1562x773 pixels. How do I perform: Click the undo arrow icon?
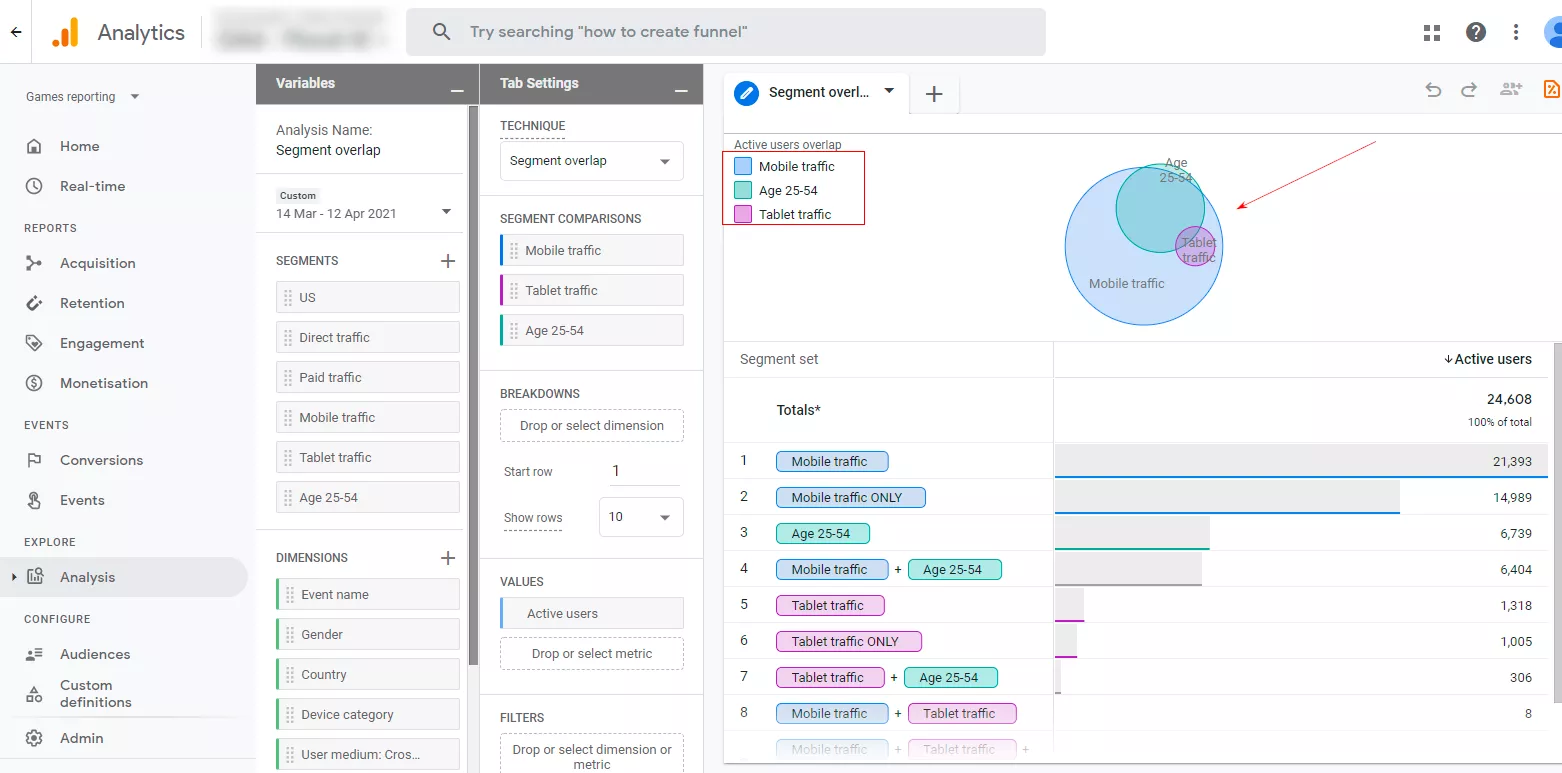click(x=1433, y=90)
